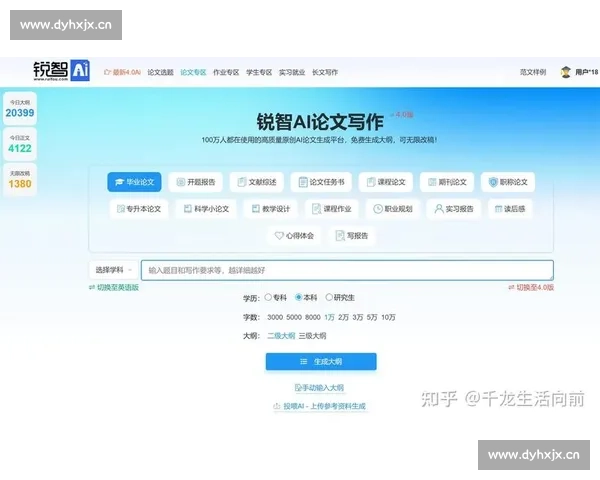The image size is (600, 480).
Task: Click the 职称论文 shield icon
Action: tap(491, 182)
